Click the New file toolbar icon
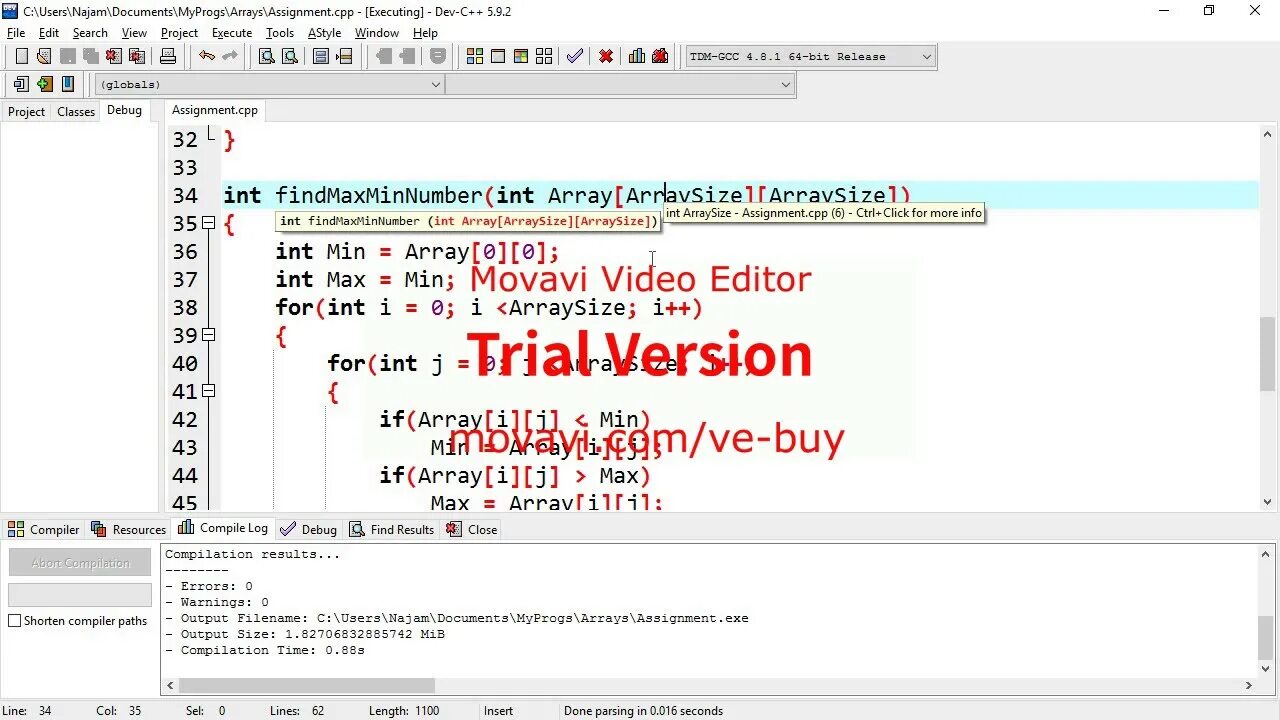The image size is (1280, 720). pos(21,56)
